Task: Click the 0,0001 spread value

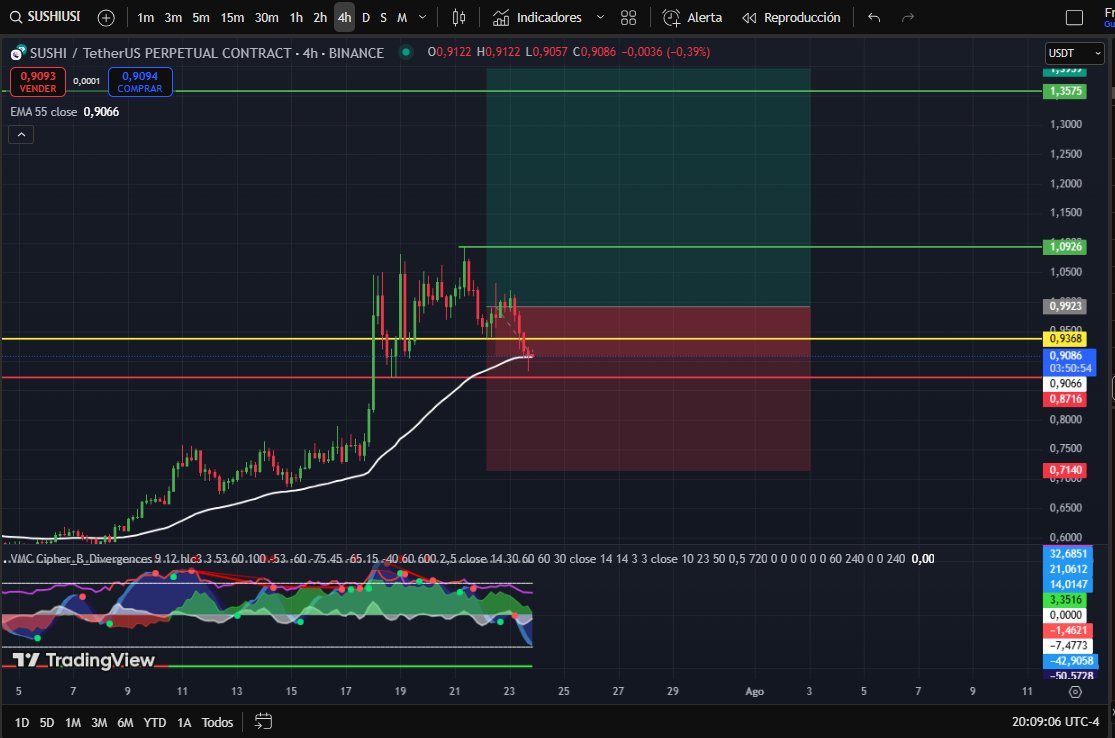Action: click(x=87, y=81)
